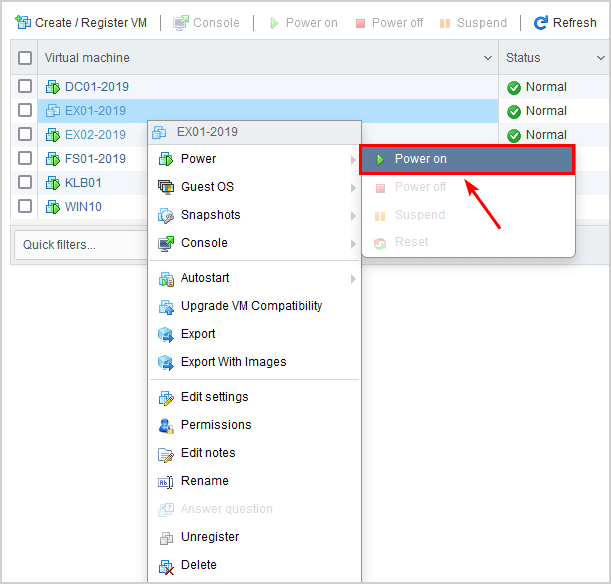
Task: Click the Autostart menu icon
Action: [166, 279]
